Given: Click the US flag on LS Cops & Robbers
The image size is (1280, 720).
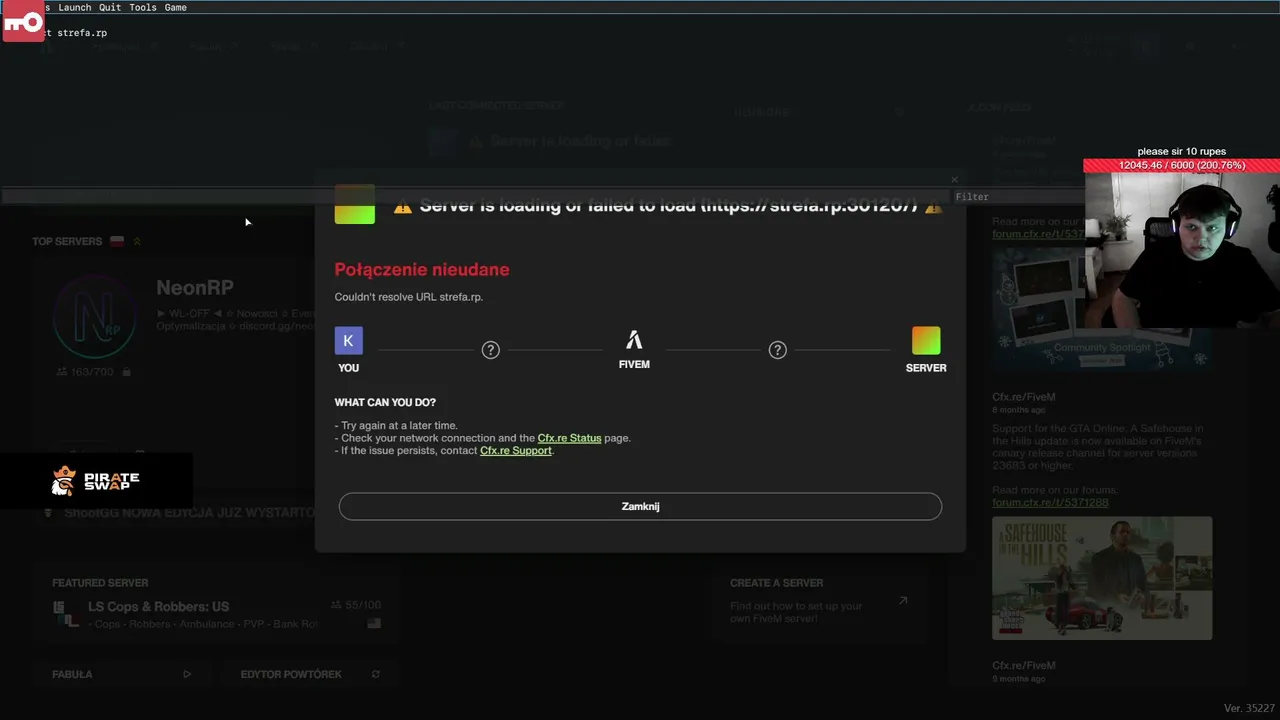Looking at the screenshot, I should click(374, 623).
